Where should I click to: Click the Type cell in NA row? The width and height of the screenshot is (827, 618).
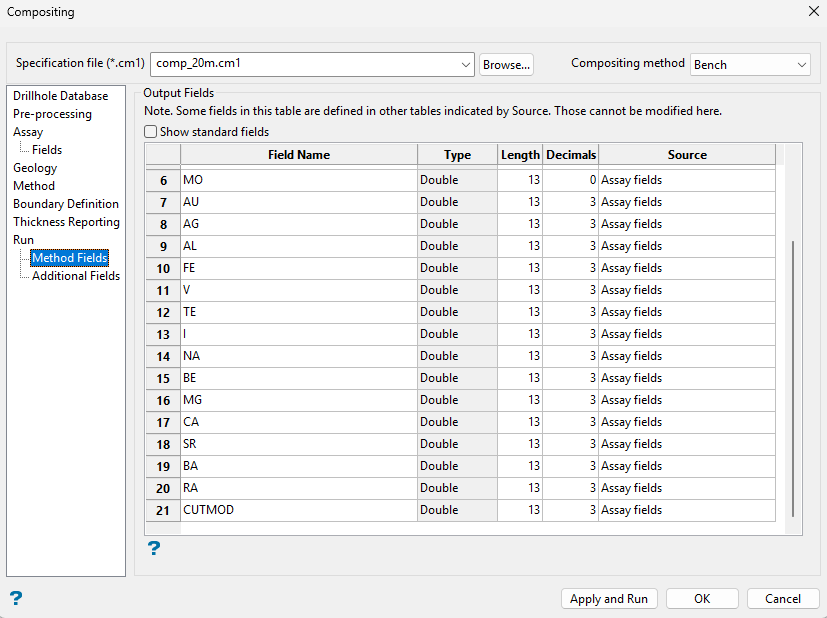pyautogui.click(x=457, y=356)
